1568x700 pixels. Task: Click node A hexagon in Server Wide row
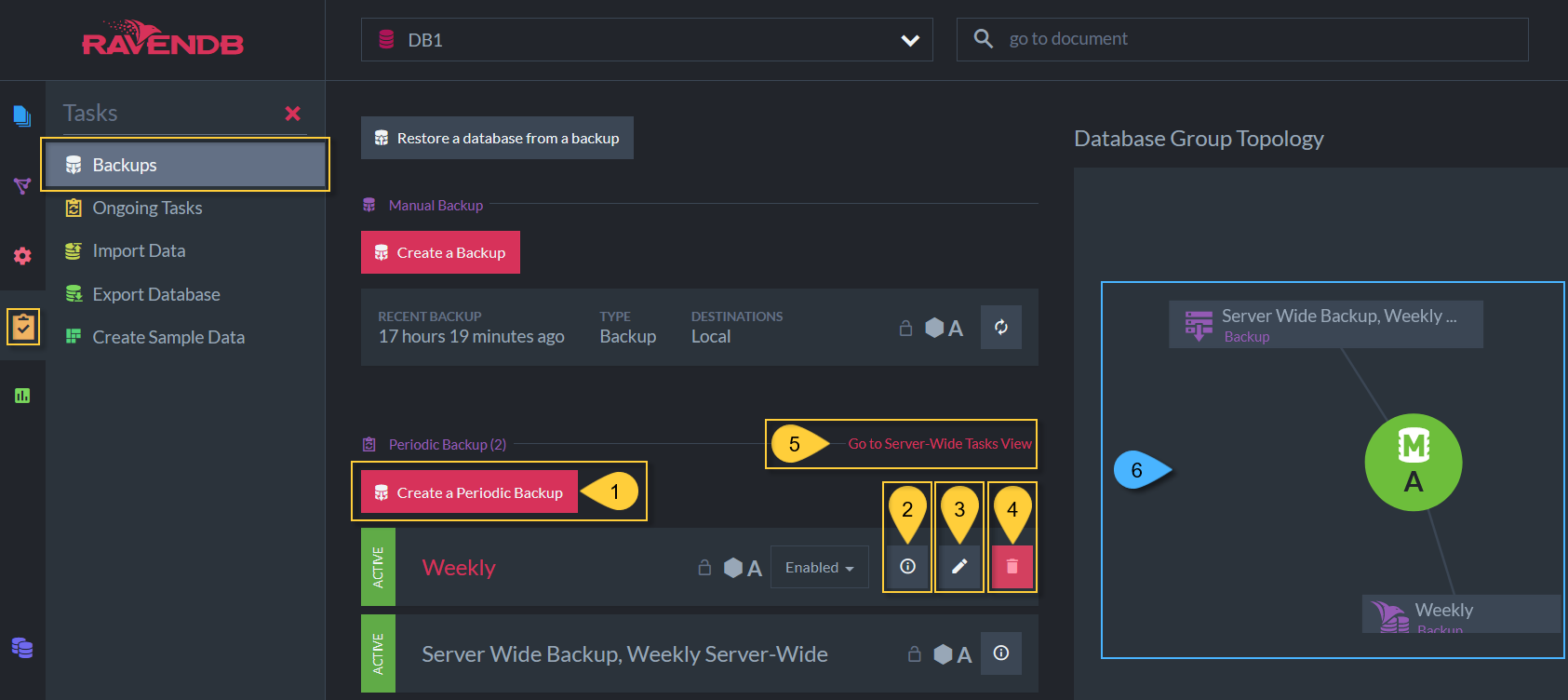(x=953, y=654)
